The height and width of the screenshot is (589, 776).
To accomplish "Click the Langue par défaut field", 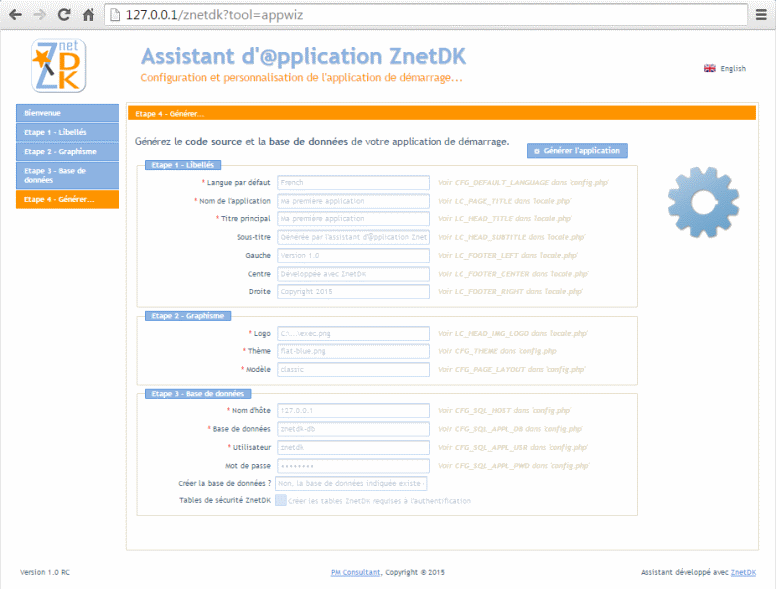I will click(x=353, y=183).
